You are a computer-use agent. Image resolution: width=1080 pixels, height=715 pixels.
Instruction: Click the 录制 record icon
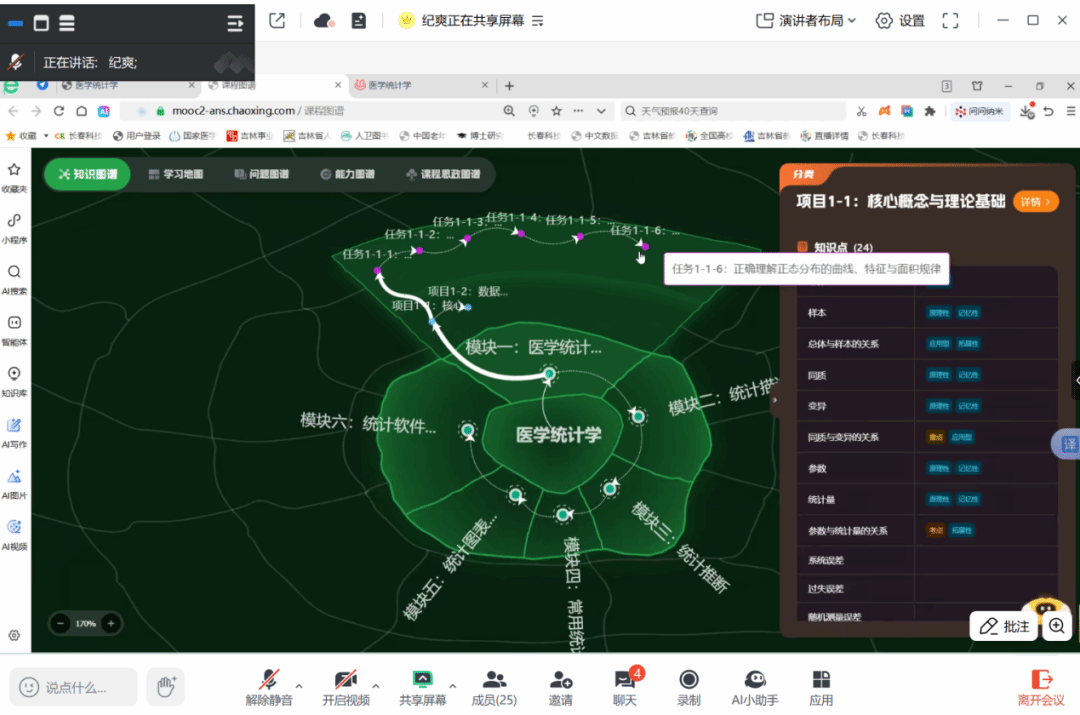(689, 681)
